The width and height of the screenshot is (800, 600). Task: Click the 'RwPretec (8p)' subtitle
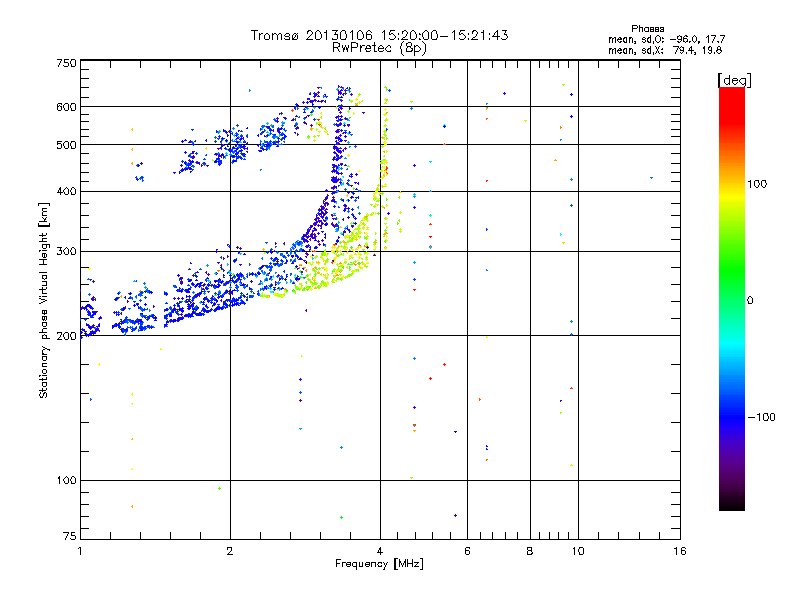pyautogui.click(x=379, y=48)
